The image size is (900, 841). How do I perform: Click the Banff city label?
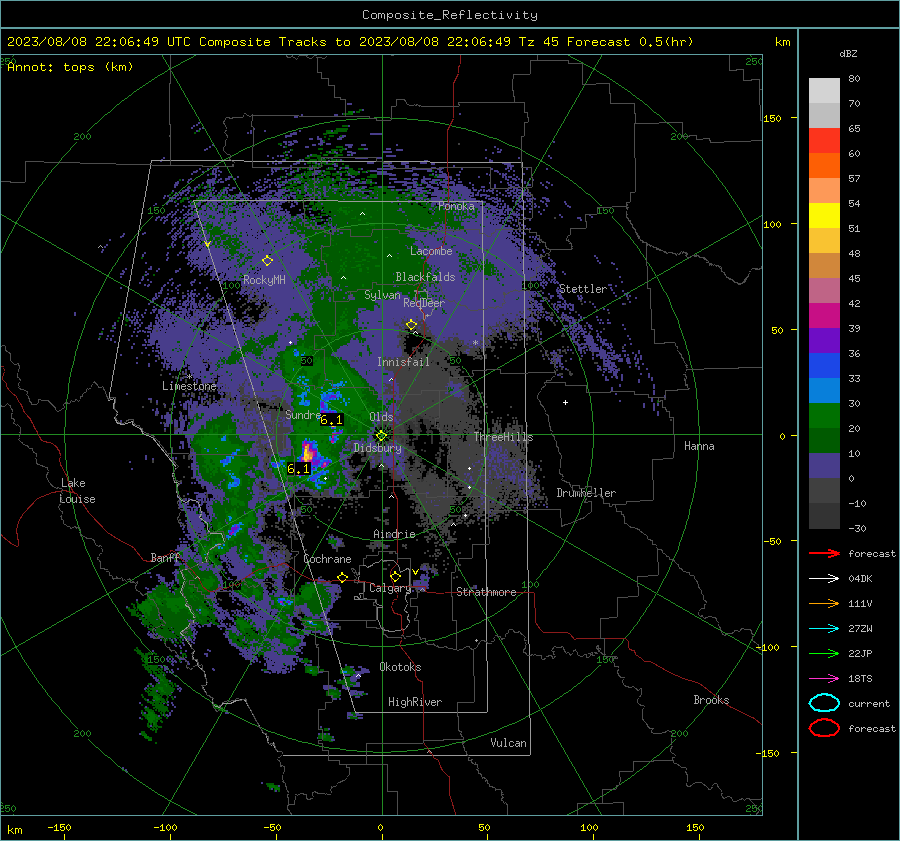pos(165,558)
